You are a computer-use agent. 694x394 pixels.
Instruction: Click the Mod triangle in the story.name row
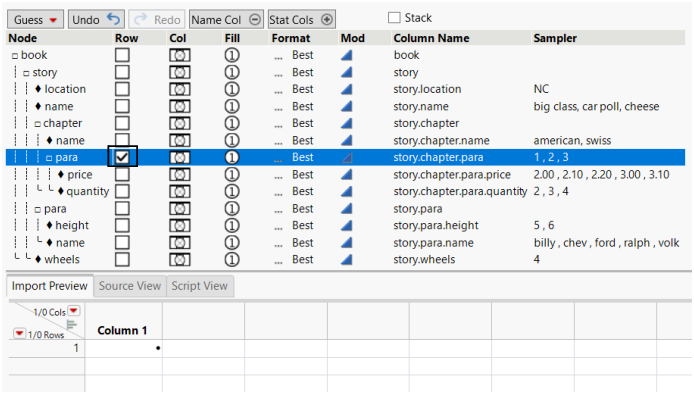347,106
